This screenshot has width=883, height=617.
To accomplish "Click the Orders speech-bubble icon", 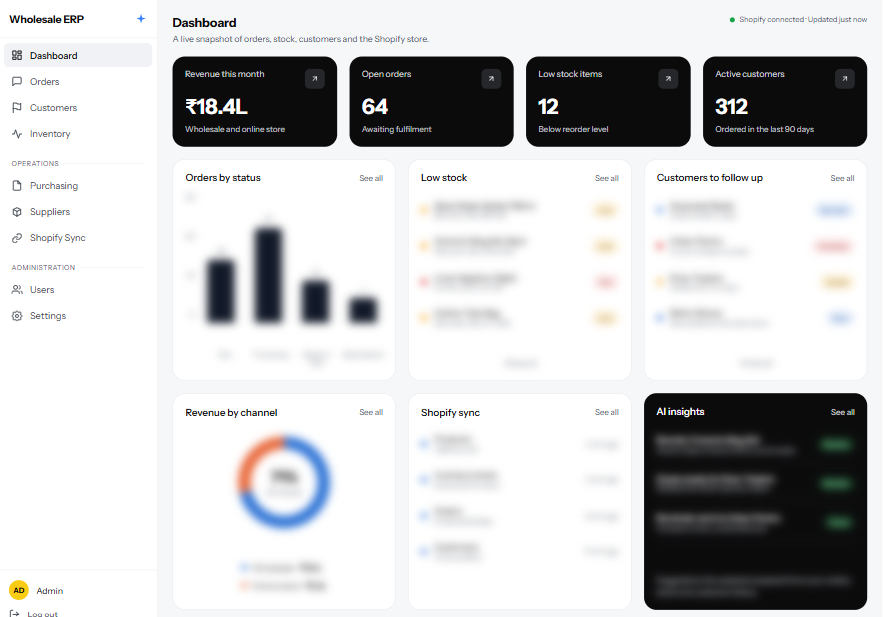I will click(17, 81).
